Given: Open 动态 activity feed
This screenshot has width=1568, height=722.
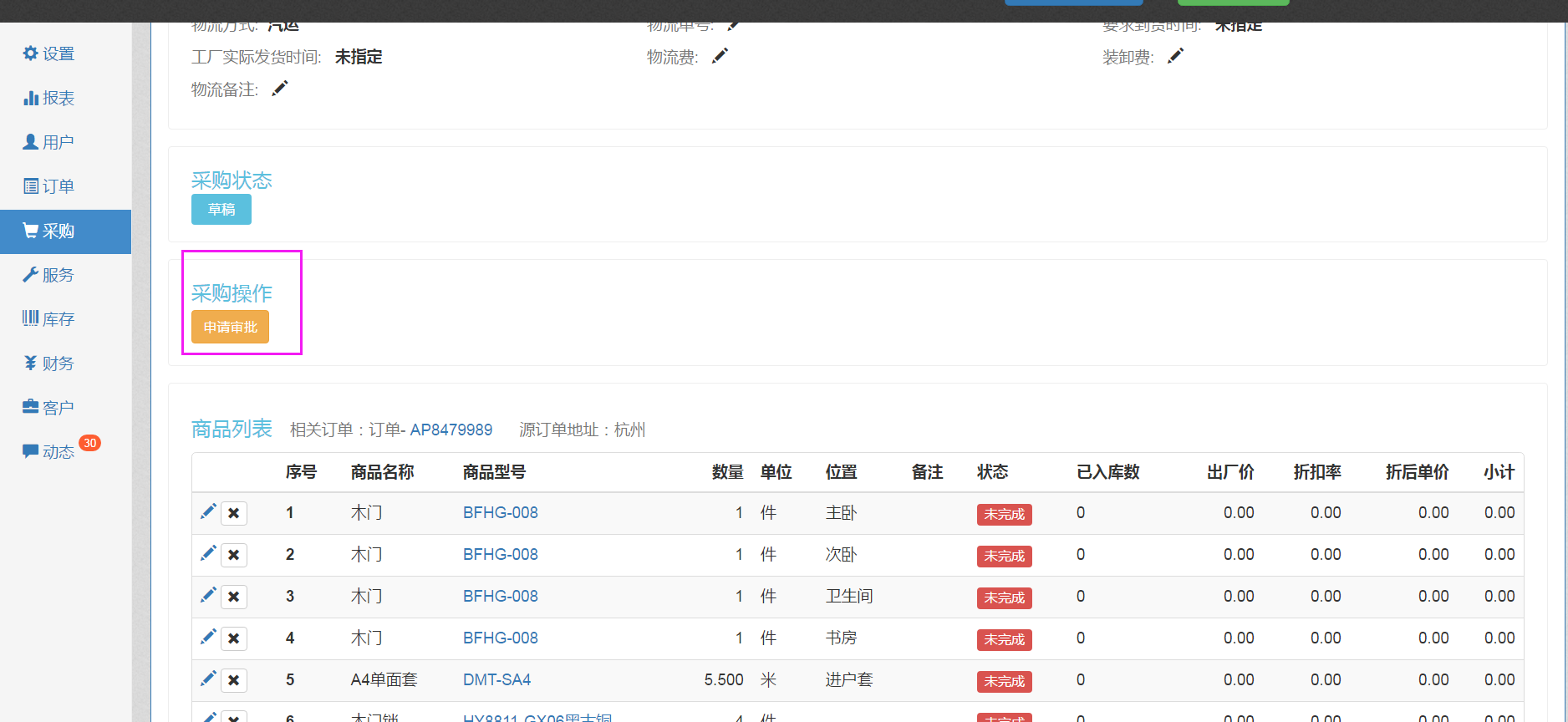Looking at the screenshot, I should click(48, 452).
